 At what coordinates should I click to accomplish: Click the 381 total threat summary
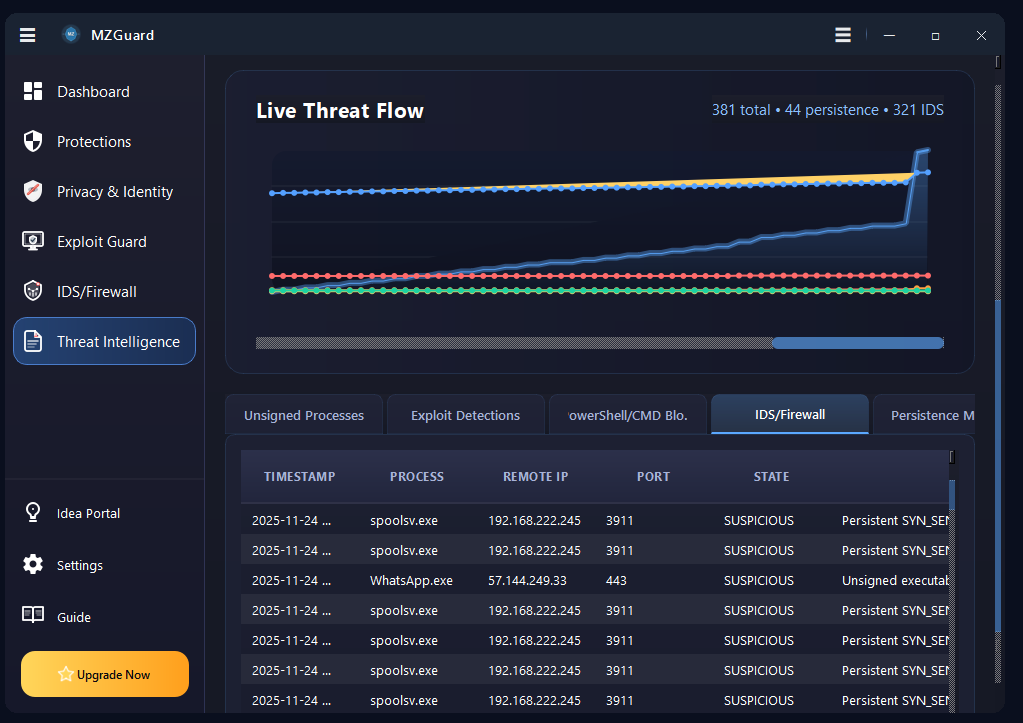pos(741,109)
